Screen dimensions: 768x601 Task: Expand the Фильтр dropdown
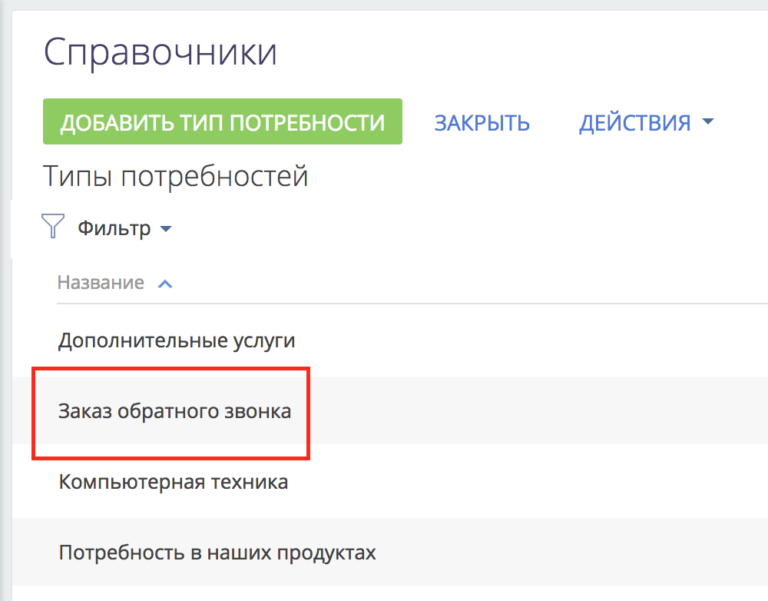click(x=124, y=228)
